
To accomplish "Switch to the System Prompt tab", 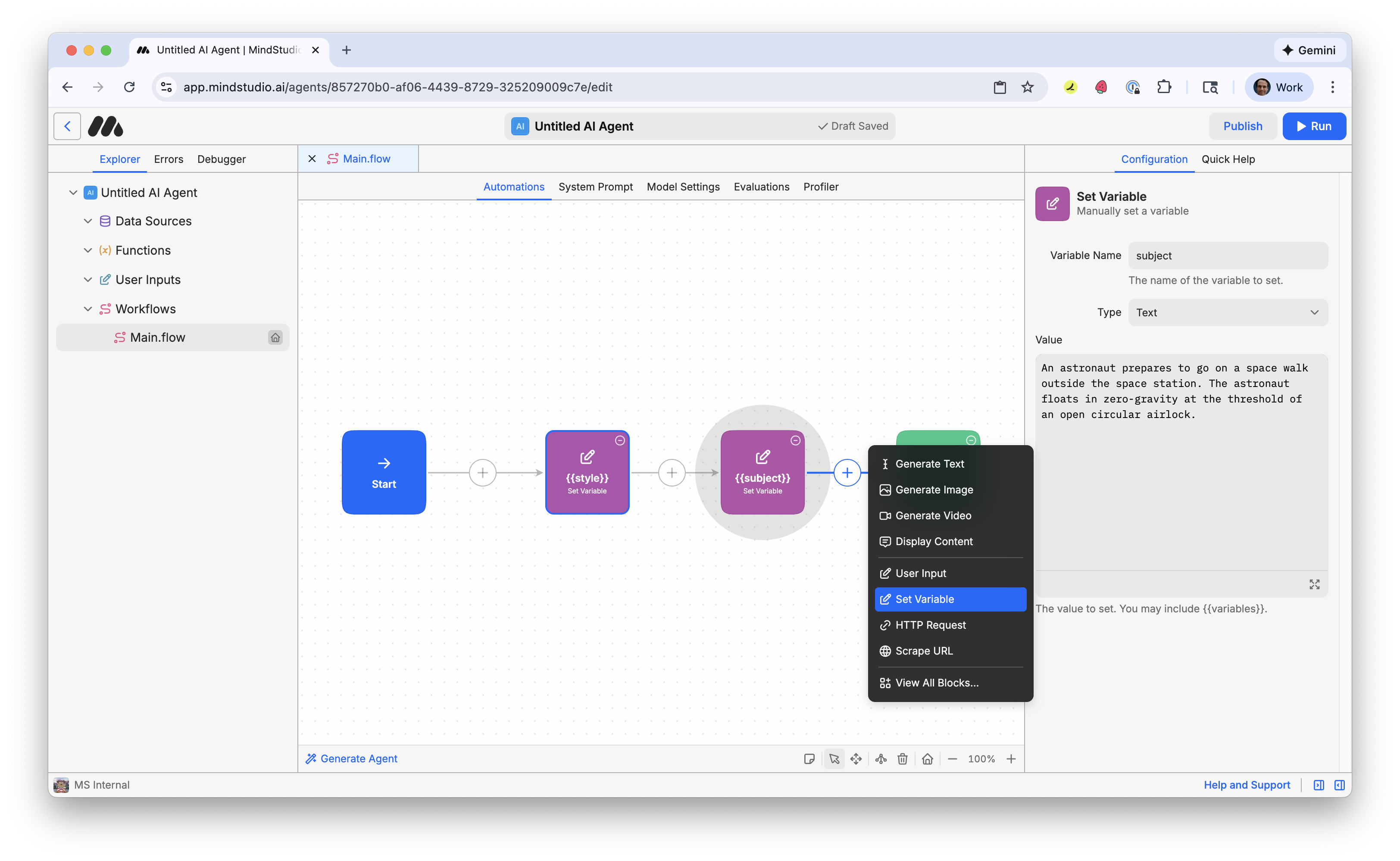I will coord(596,187).
